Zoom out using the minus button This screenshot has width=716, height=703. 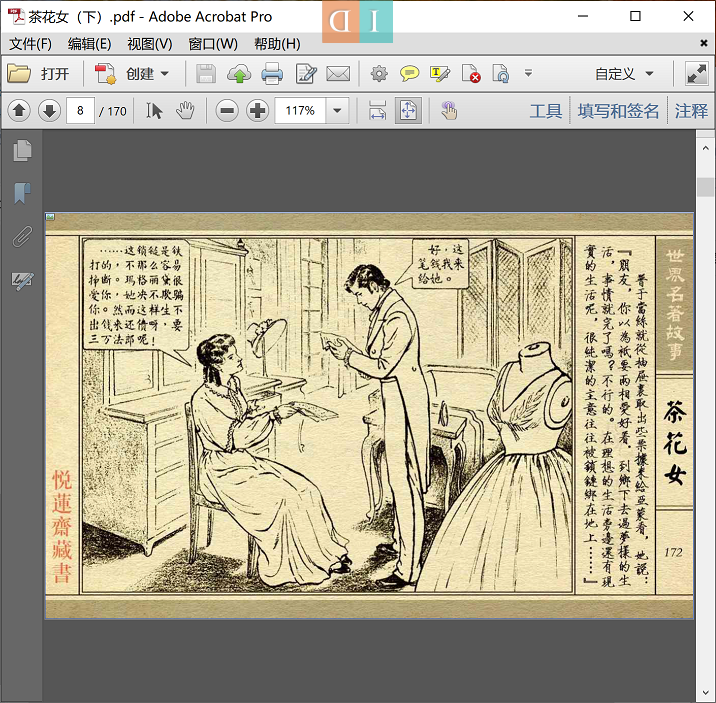227,110
